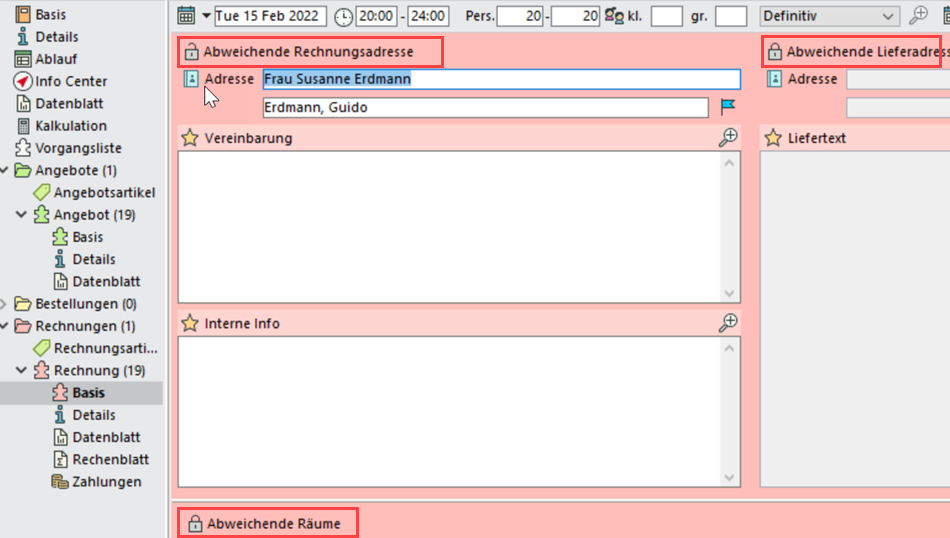Toggle the Abweichende Räume lock

[194, 523]
